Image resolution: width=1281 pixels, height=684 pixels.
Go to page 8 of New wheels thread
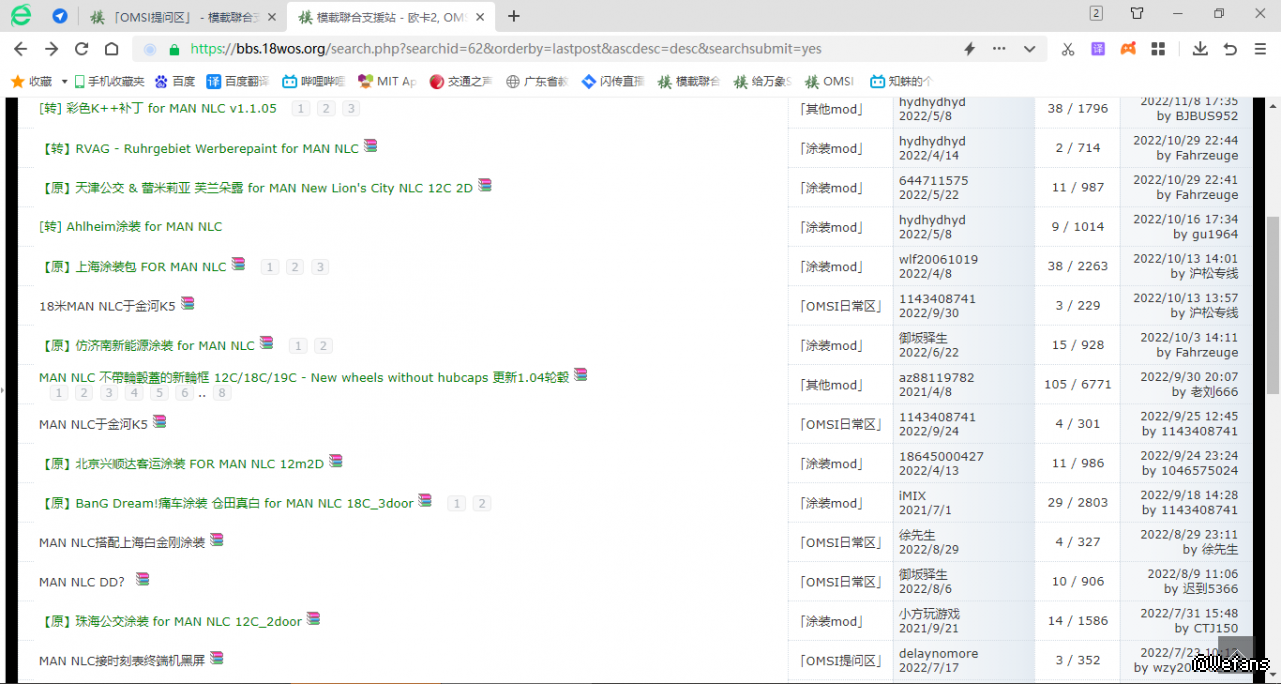[x=222, y=393]
